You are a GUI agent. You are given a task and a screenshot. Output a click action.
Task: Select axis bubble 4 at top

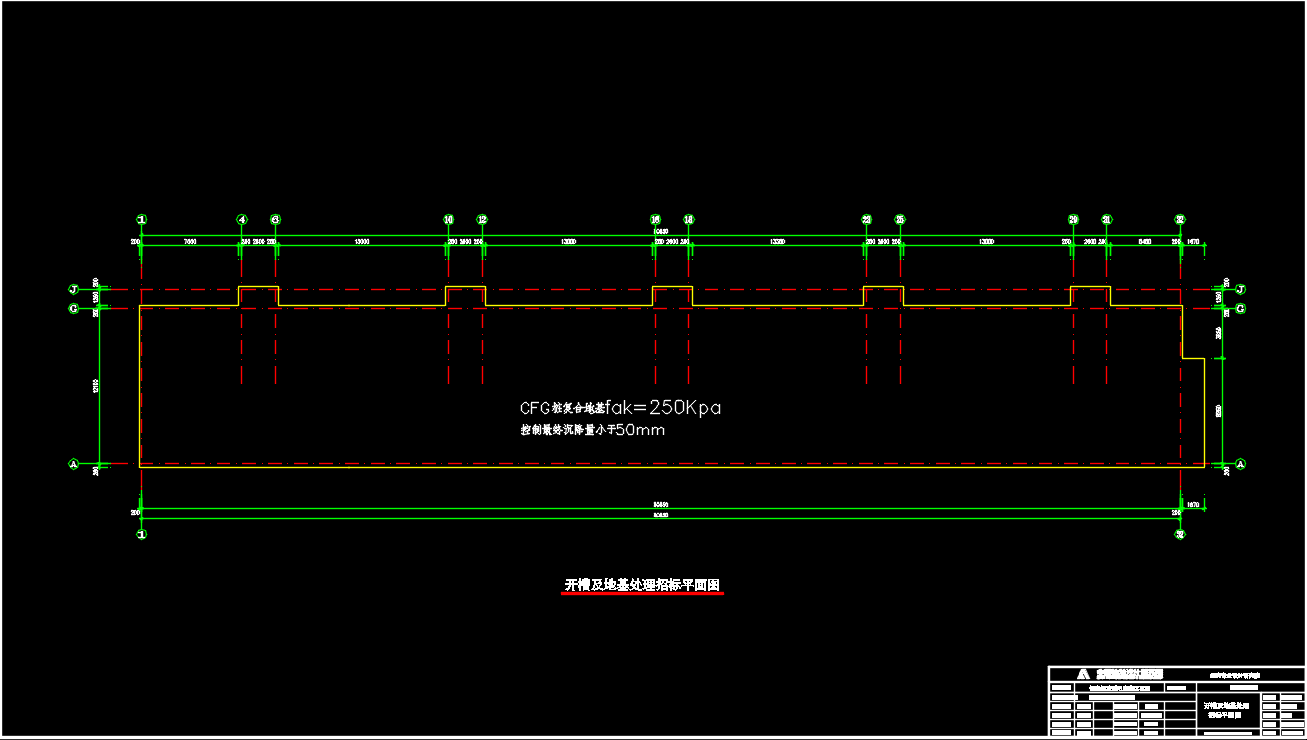[242, 219]
